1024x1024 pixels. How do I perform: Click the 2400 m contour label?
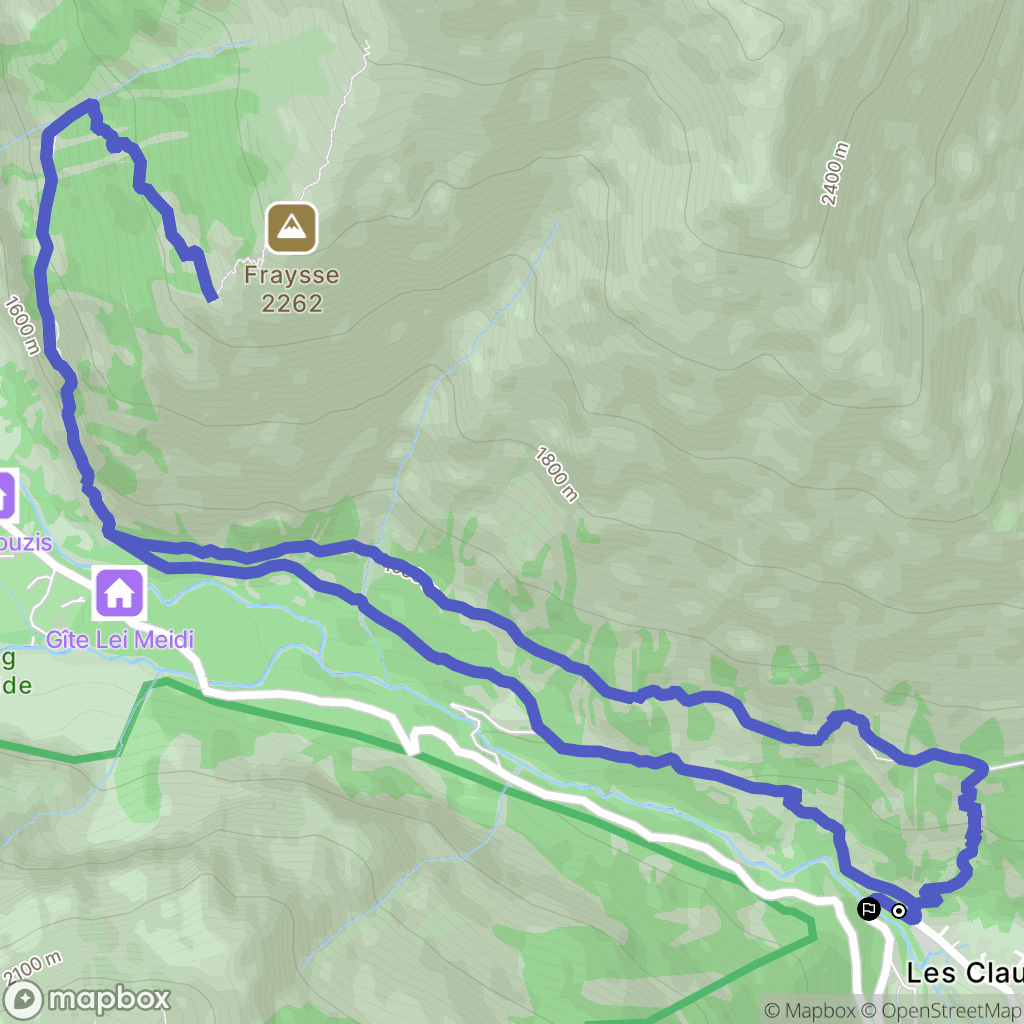835,174
